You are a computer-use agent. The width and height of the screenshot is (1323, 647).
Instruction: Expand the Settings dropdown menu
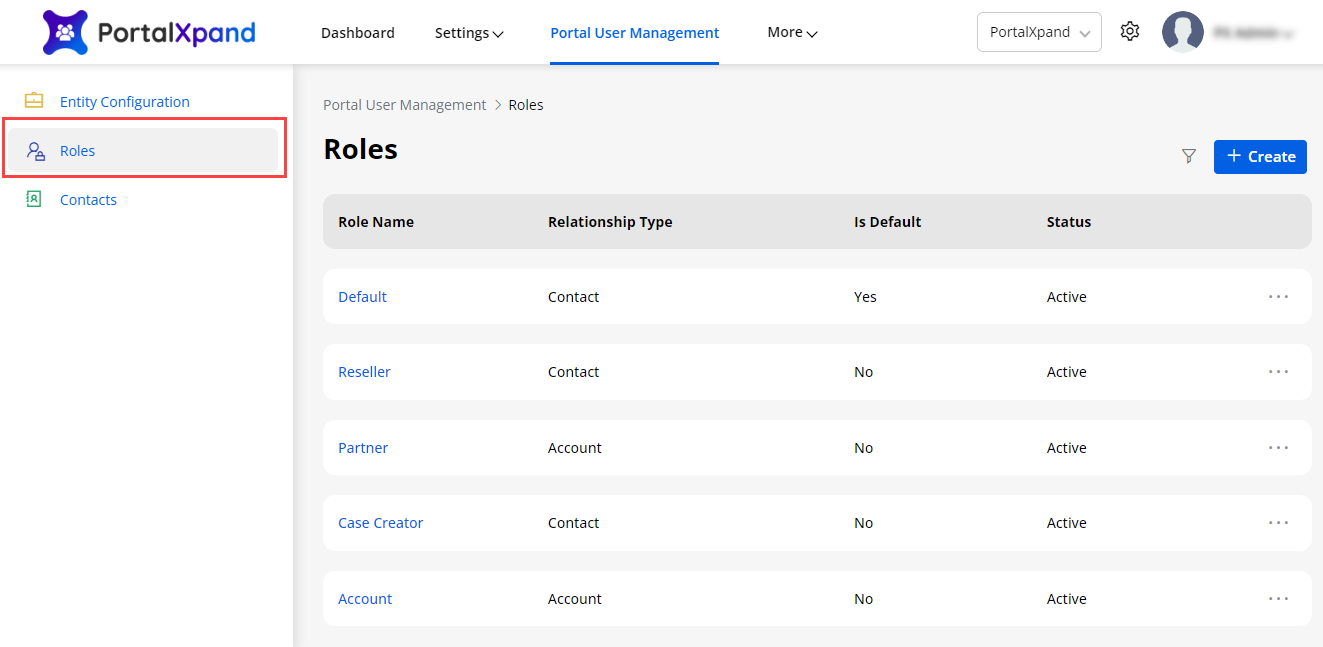click(x=468, y=33)
